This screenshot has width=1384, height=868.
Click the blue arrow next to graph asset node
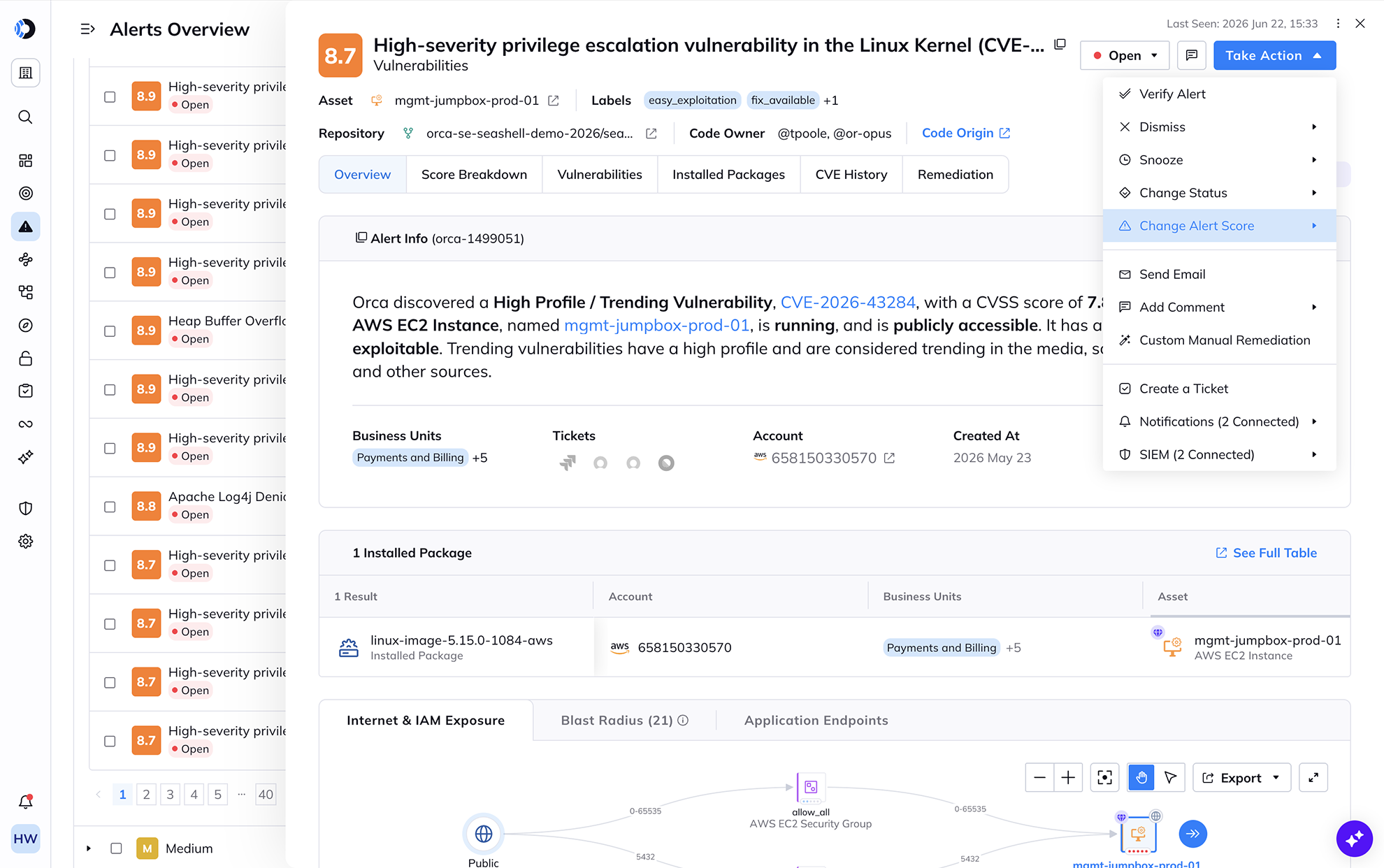point(1193,834)
